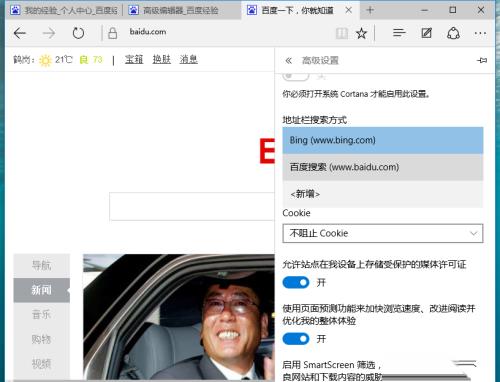The height and width of the screenshot is (382, 500).
Task: Click the lock icon in the address bar
Action: [113, 33]
